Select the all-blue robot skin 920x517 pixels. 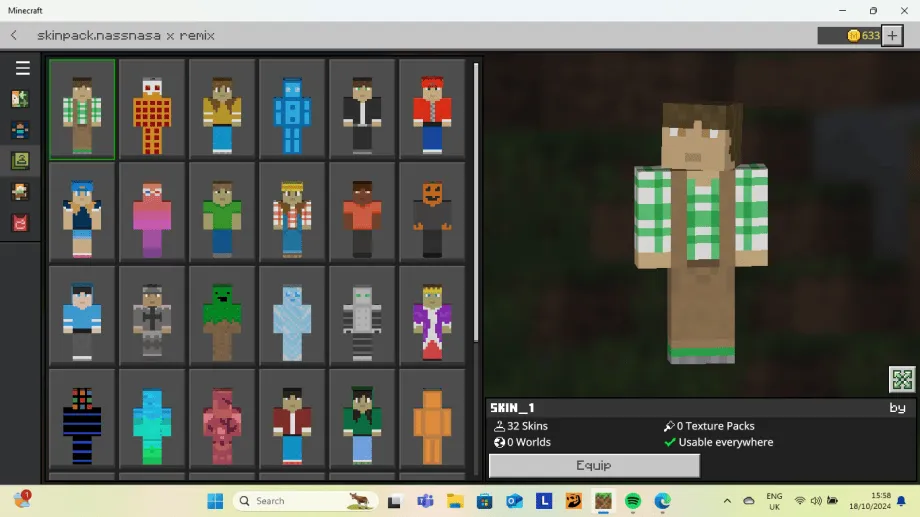pyautogui.click(x=292, y=109)
